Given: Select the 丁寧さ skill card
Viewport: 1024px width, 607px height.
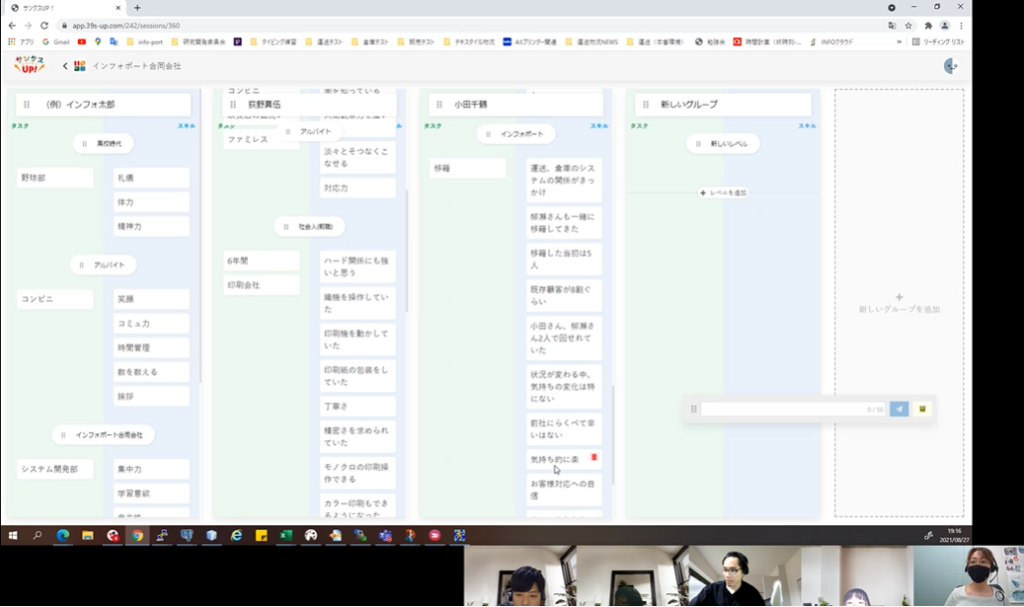Looking at the screenshot, I should point(358,406).
